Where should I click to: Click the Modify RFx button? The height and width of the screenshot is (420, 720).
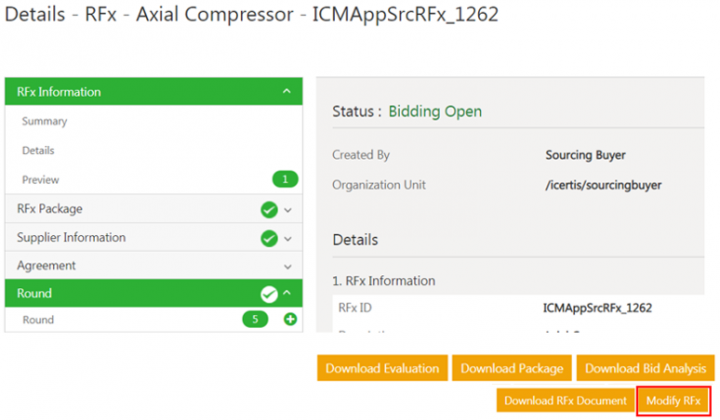point(673,401)
